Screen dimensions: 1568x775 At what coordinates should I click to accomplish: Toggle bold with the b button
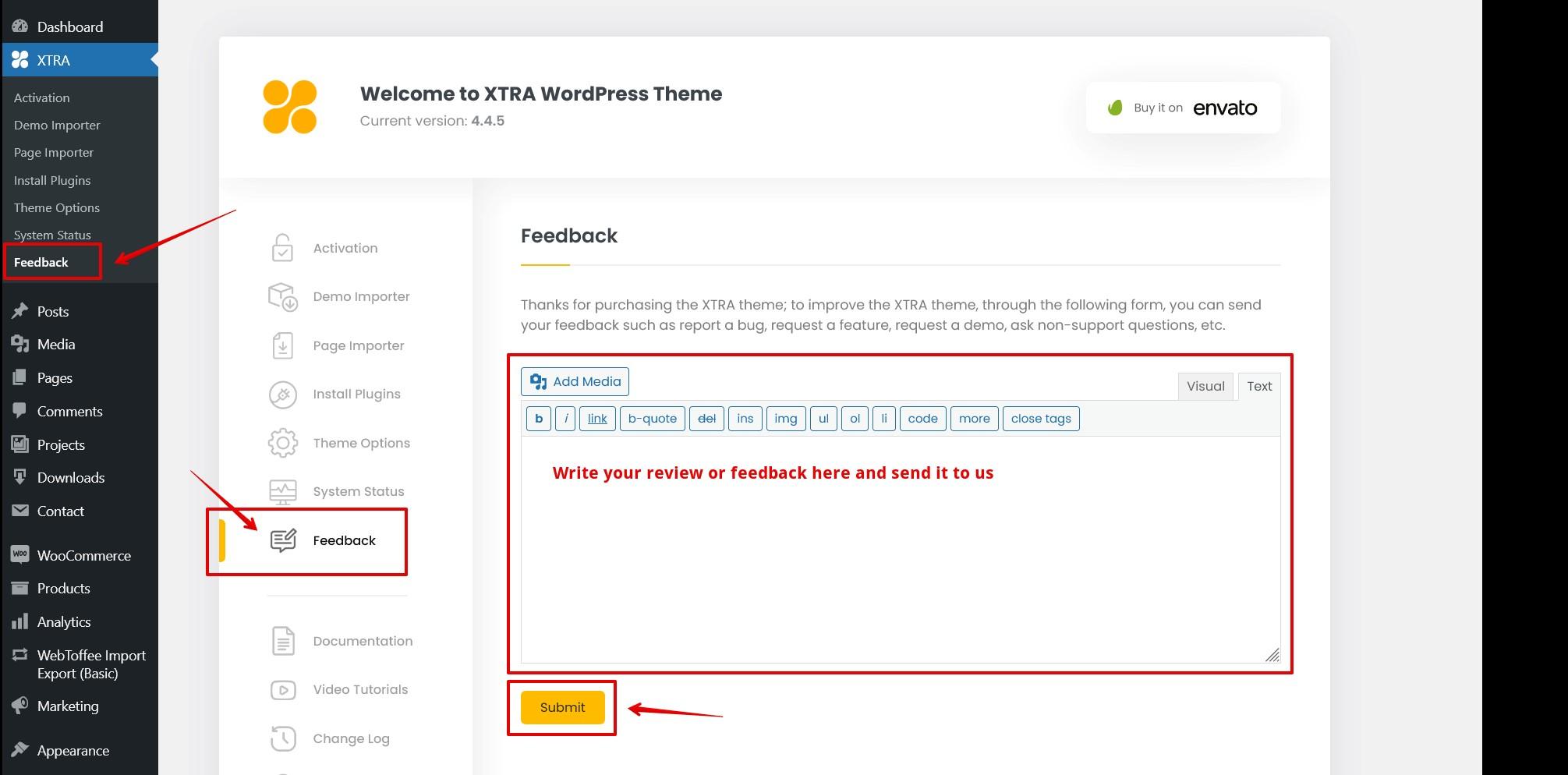tap(539, 419)
